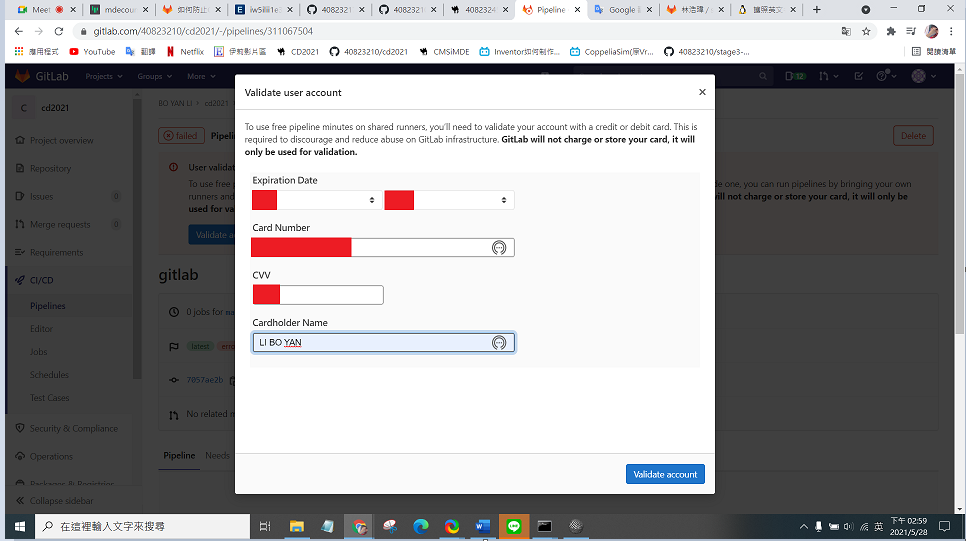Open the expiration month dropdown
This screenshot has height=541, width=966.
pos(317,200)
